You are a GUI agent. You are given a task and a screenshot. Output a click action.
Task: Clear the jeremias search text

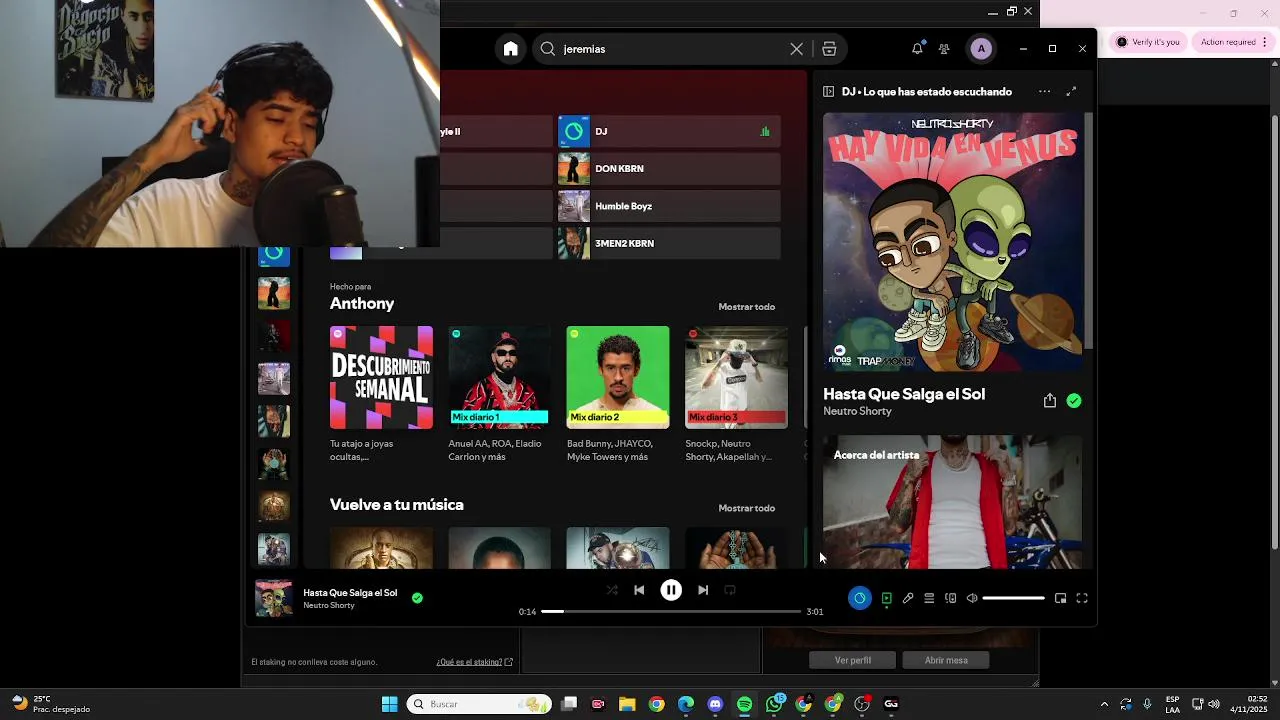[x=796, y=49]
